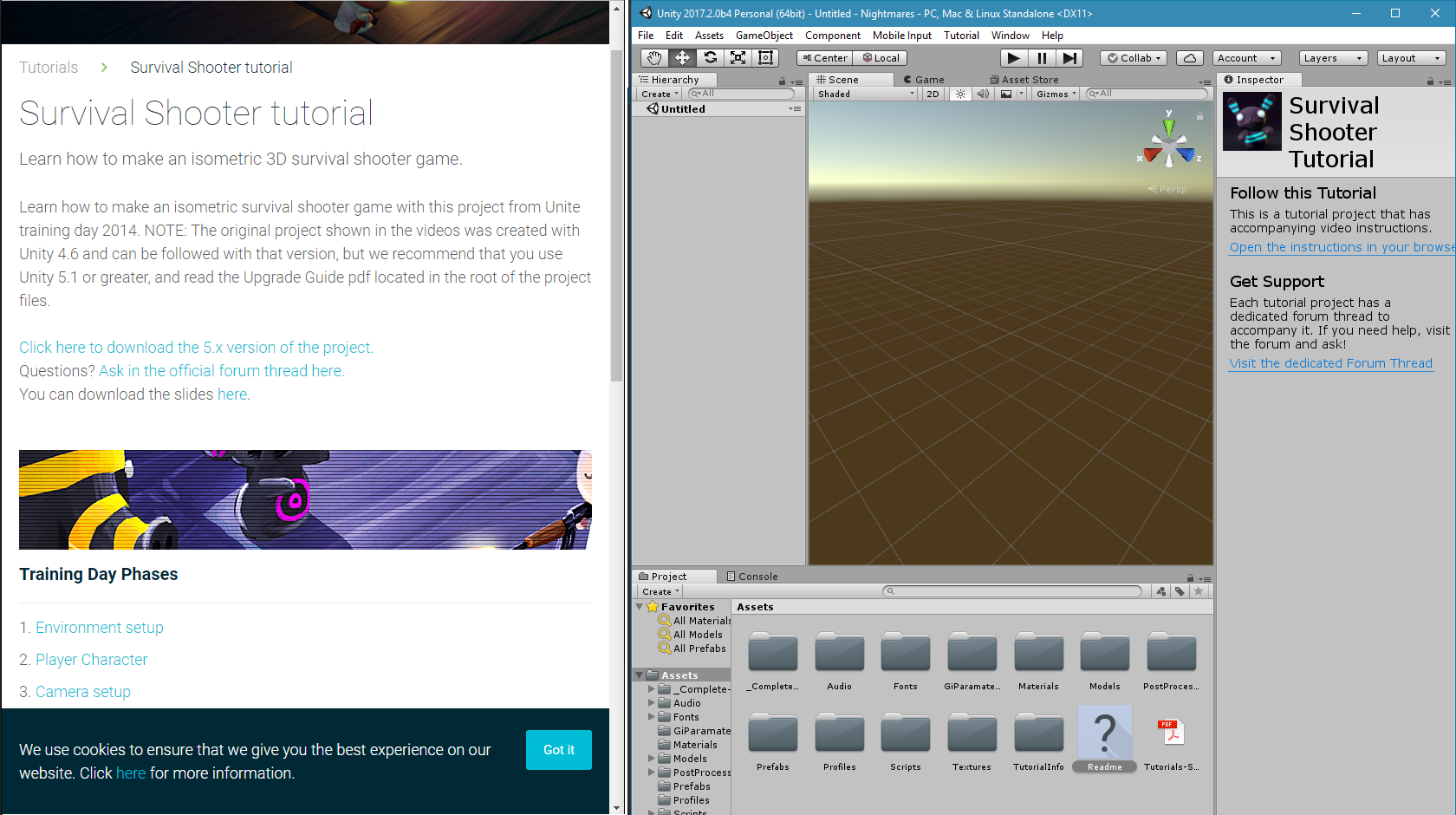Screen dimensions: 1456x815
Task: Select the Rotate tool in Unity toolbar
Action: coord(710,58)
